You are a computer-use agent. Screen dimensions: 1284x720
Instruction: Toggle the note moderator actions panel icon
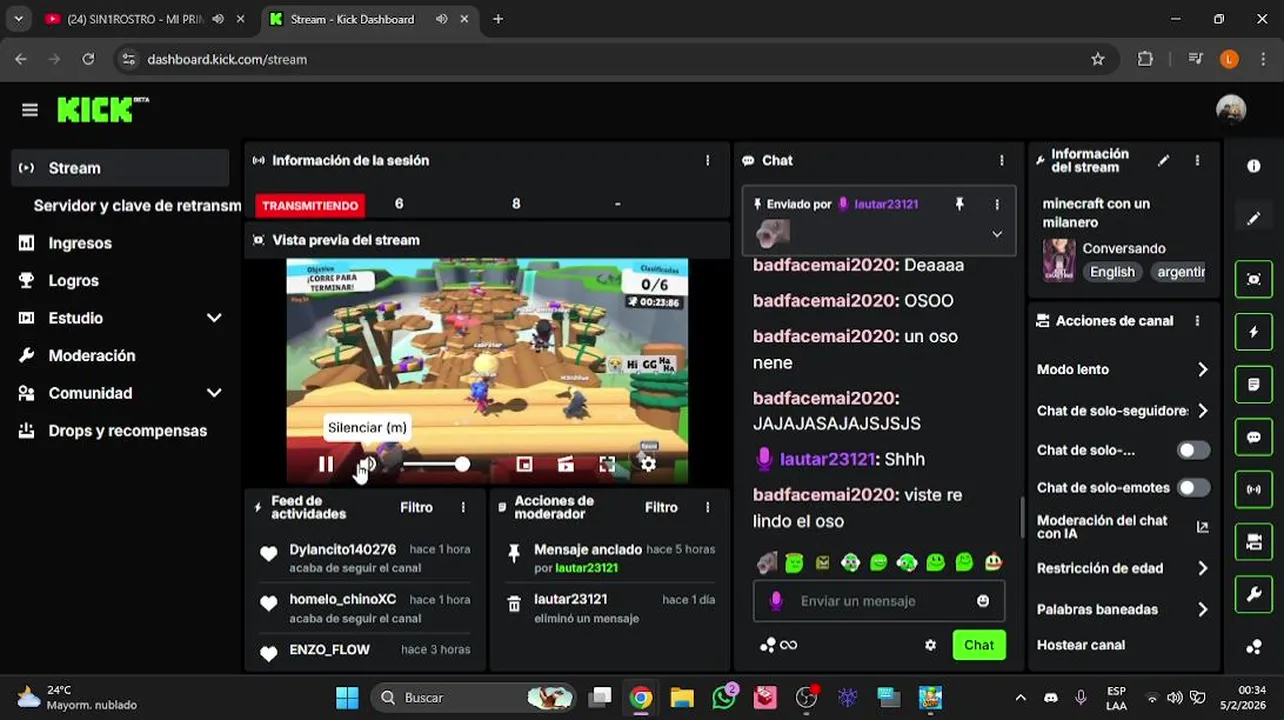tap(1254, 385)
